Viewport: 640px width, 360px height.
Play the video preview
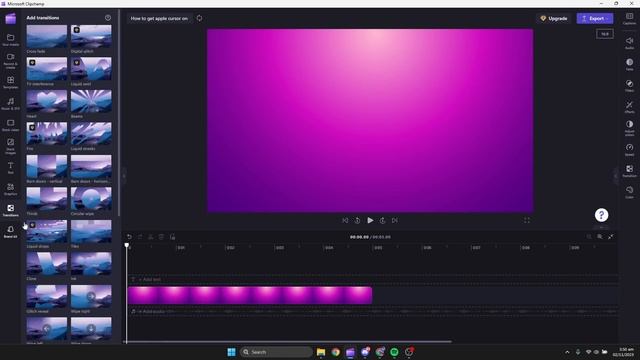370,220
